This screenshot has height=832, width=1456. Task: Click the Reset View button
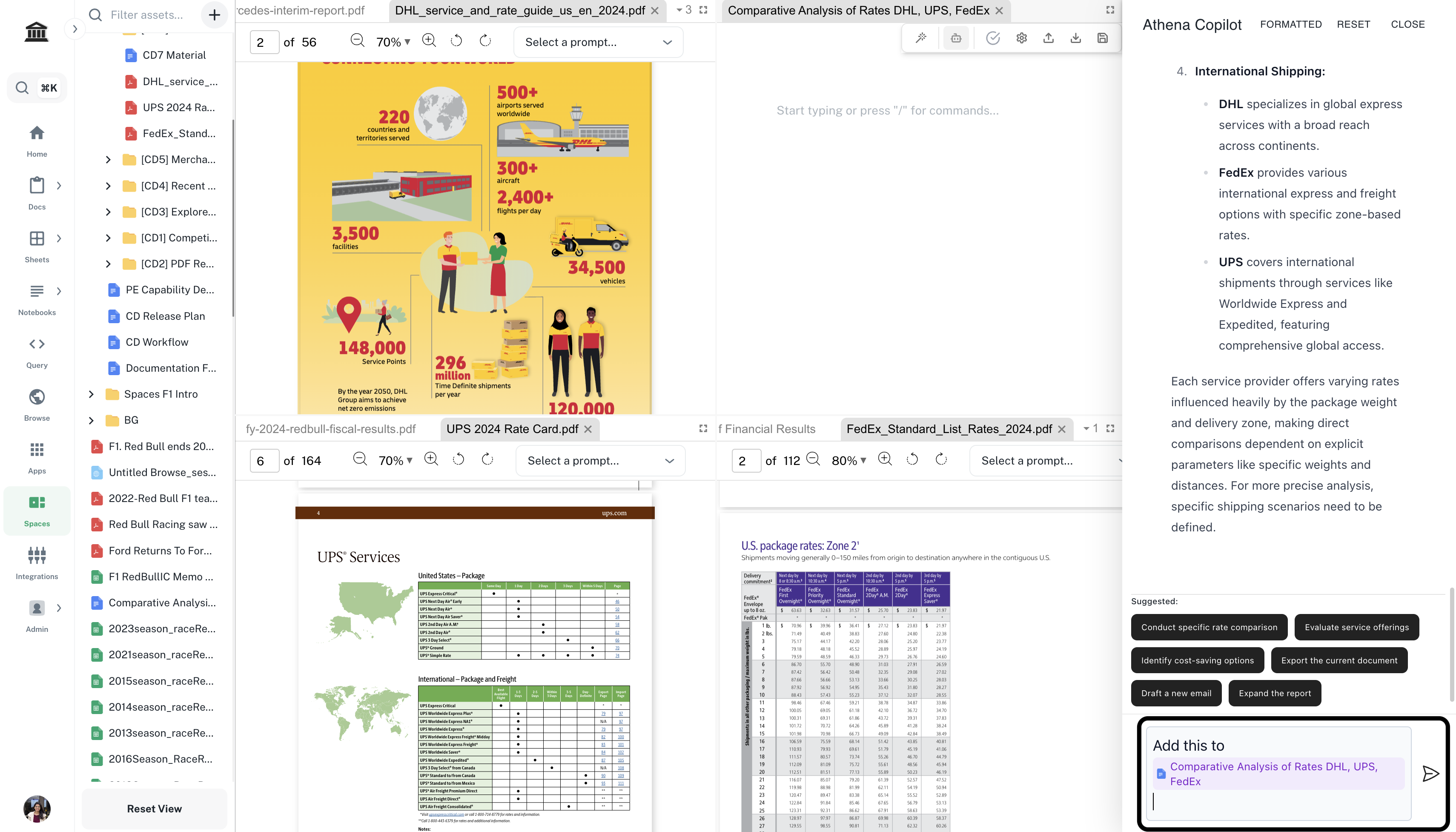pos(154,809)
